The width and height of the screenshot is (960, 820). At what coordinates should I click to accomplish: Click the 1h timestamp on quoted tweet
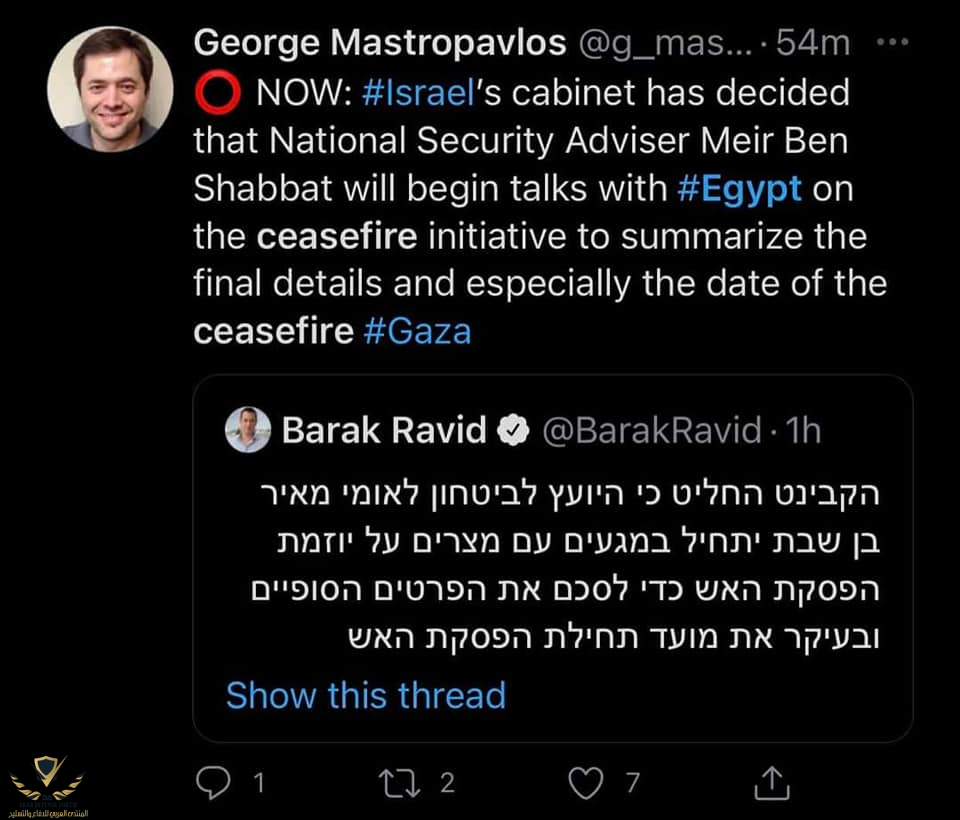(x=803, y=430)
